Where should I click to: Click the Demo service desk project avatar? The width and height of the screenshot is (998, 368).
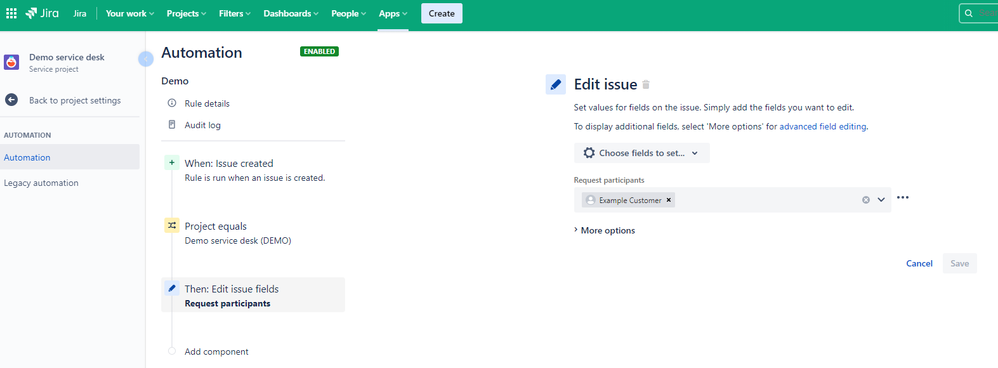11,62
